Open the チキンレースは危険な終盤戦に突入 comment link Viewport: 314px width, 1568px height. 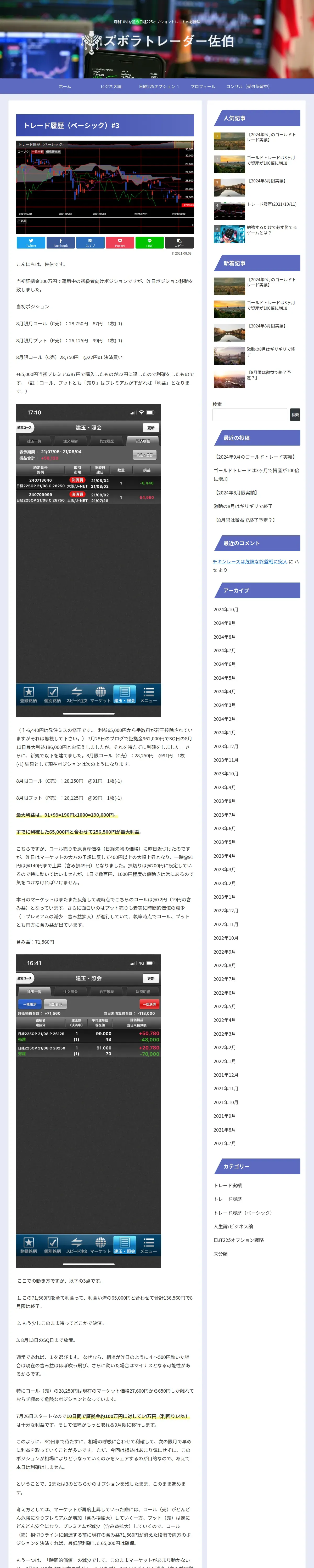coord(250,561)
